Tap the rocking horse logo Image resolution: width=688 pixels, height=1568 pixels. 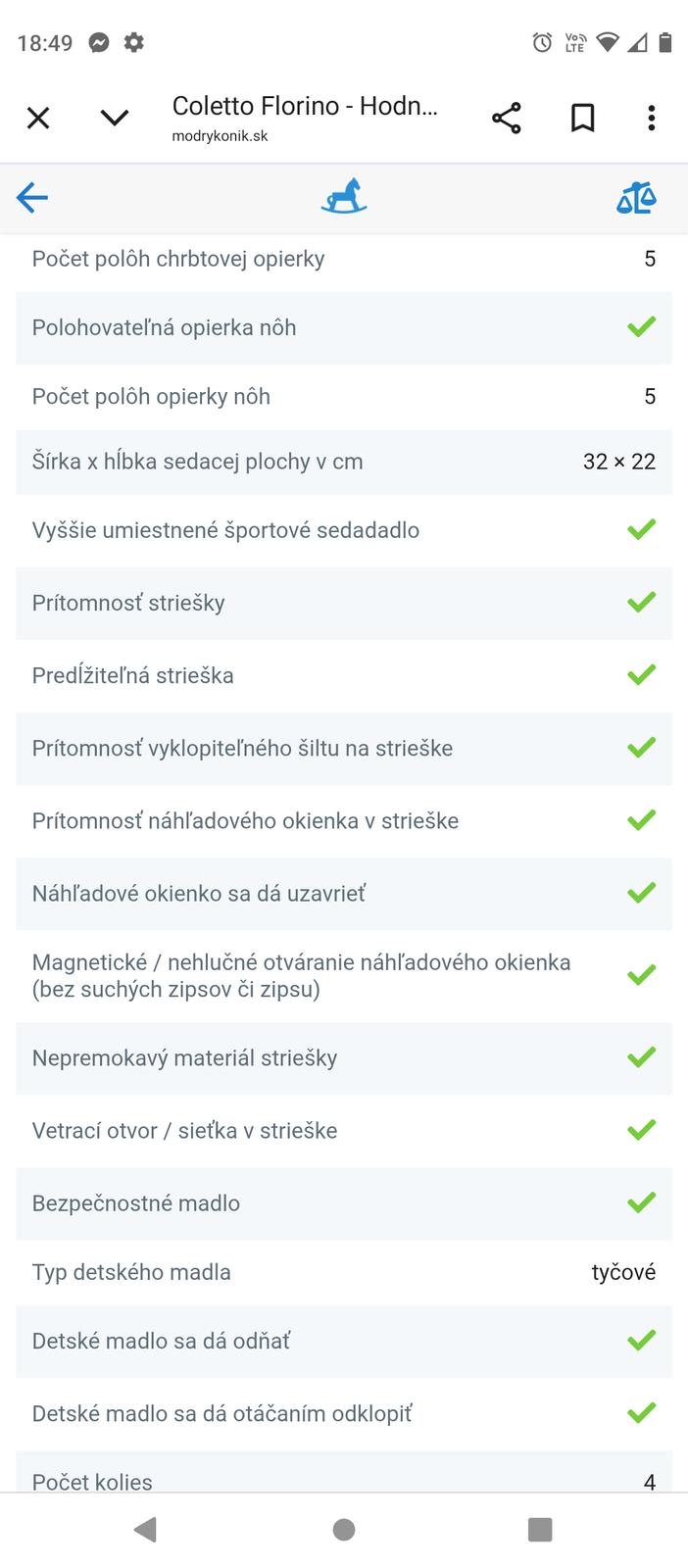click(344, 197)
